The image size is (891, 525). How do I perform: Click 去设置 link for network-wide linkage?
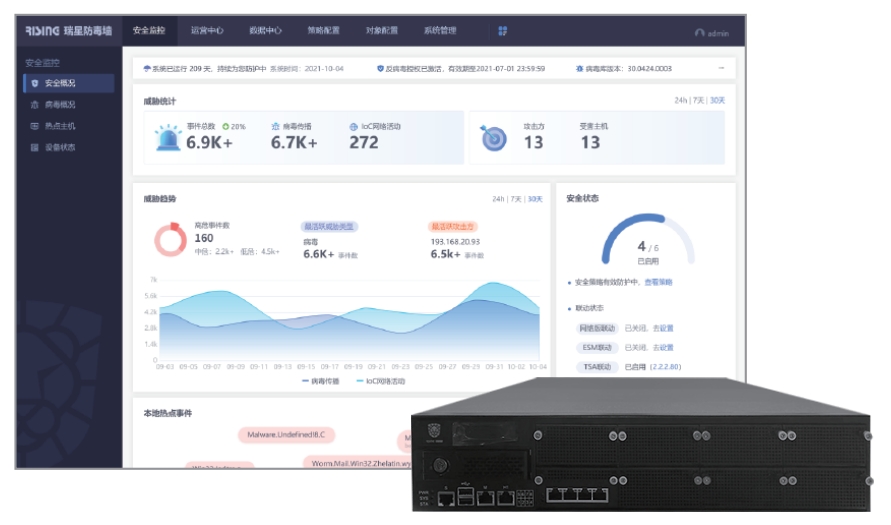pyautogui.click(x=663, y=328)
